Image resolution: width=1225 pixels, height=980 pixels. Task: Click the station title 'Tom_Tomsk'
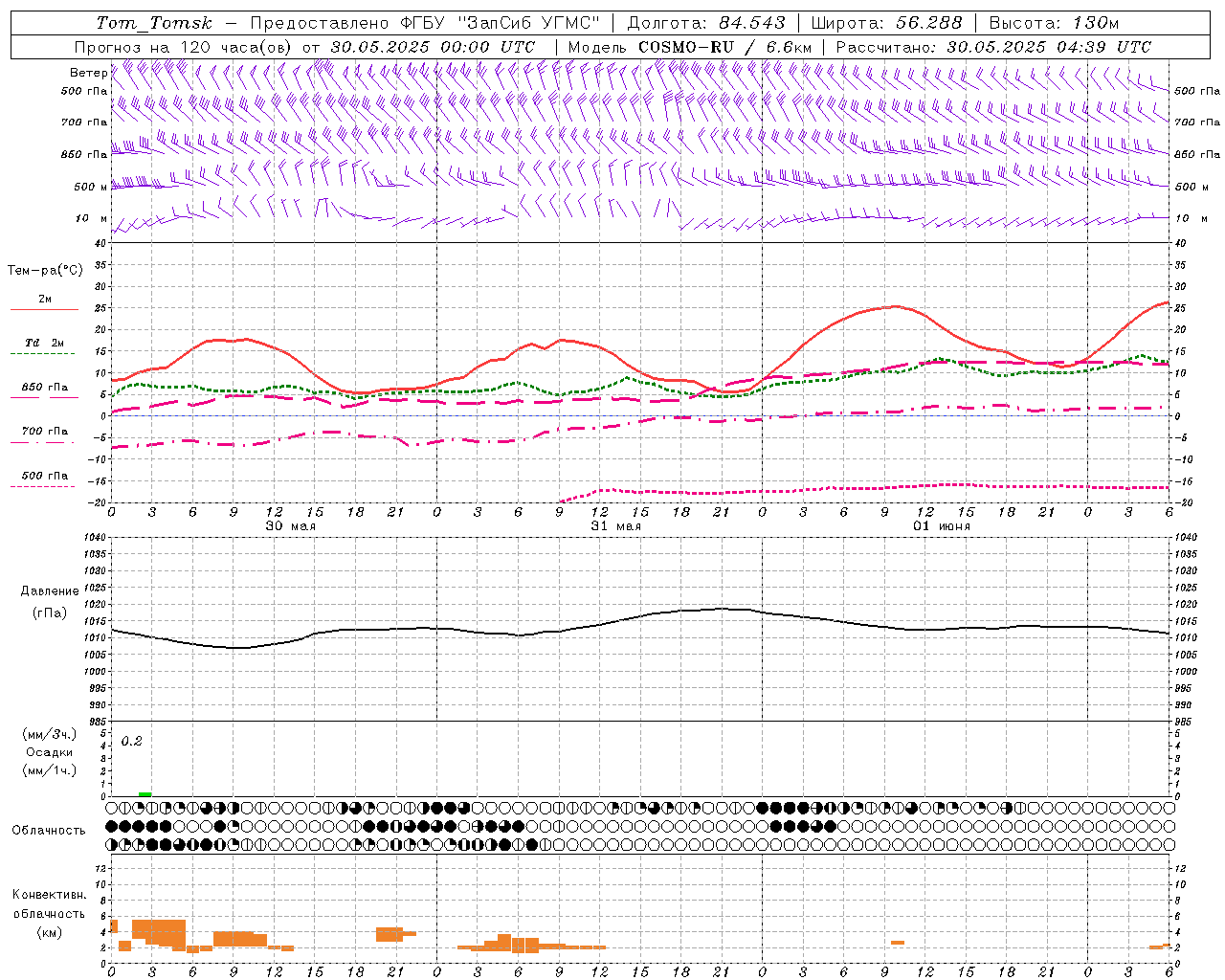click(154, 23)
